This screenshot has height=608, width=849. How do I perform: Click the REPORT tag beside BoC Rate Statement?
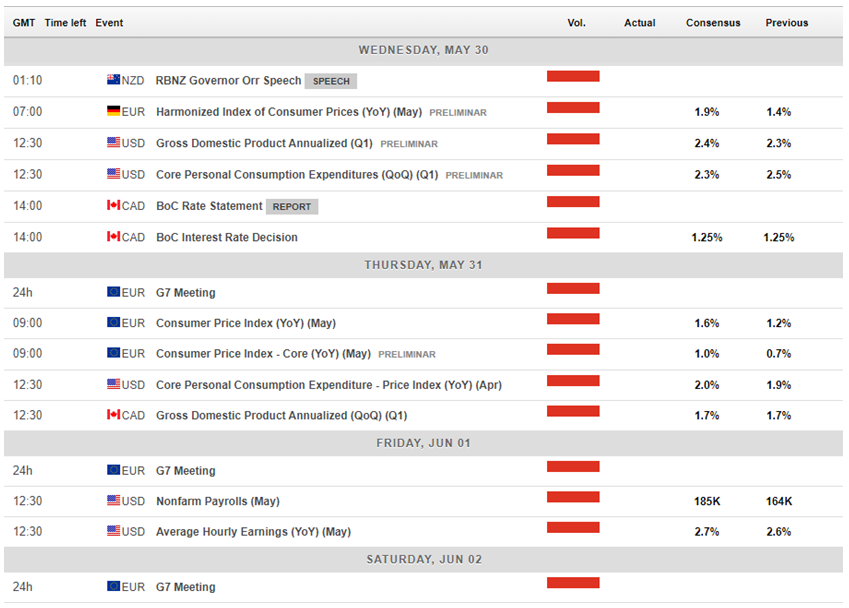click(x=292, y=207)
